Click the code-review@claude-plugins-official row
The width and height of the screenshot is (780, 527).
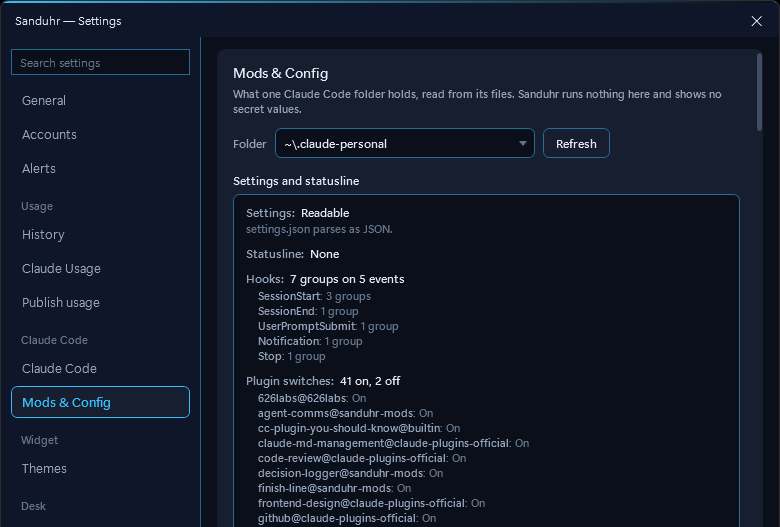[362, 458]
